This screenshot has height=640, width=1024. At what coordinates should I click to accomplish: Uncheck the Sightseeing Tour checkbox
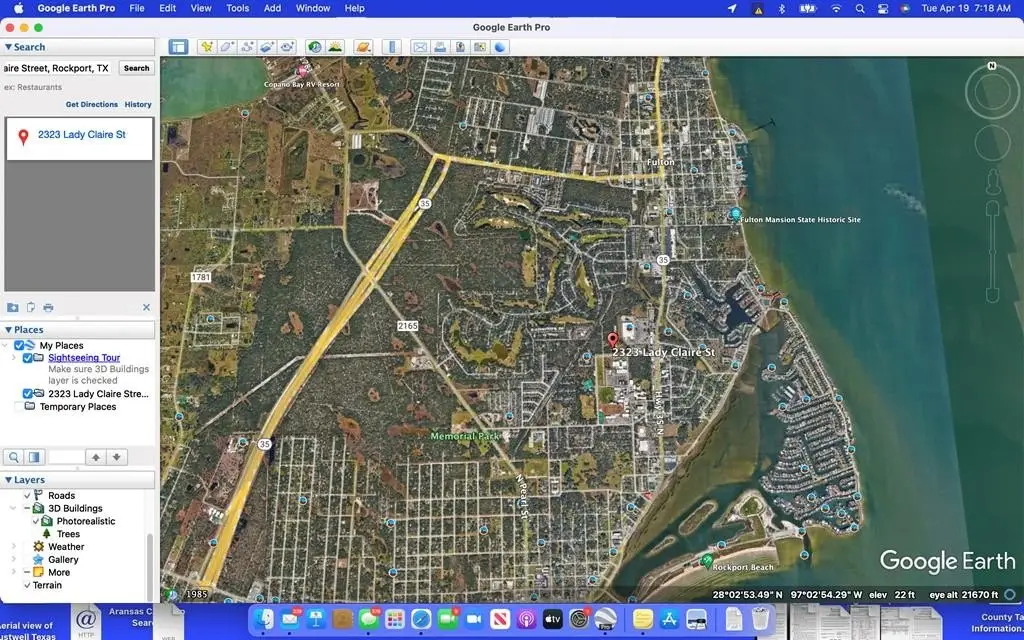coord(27,358)
